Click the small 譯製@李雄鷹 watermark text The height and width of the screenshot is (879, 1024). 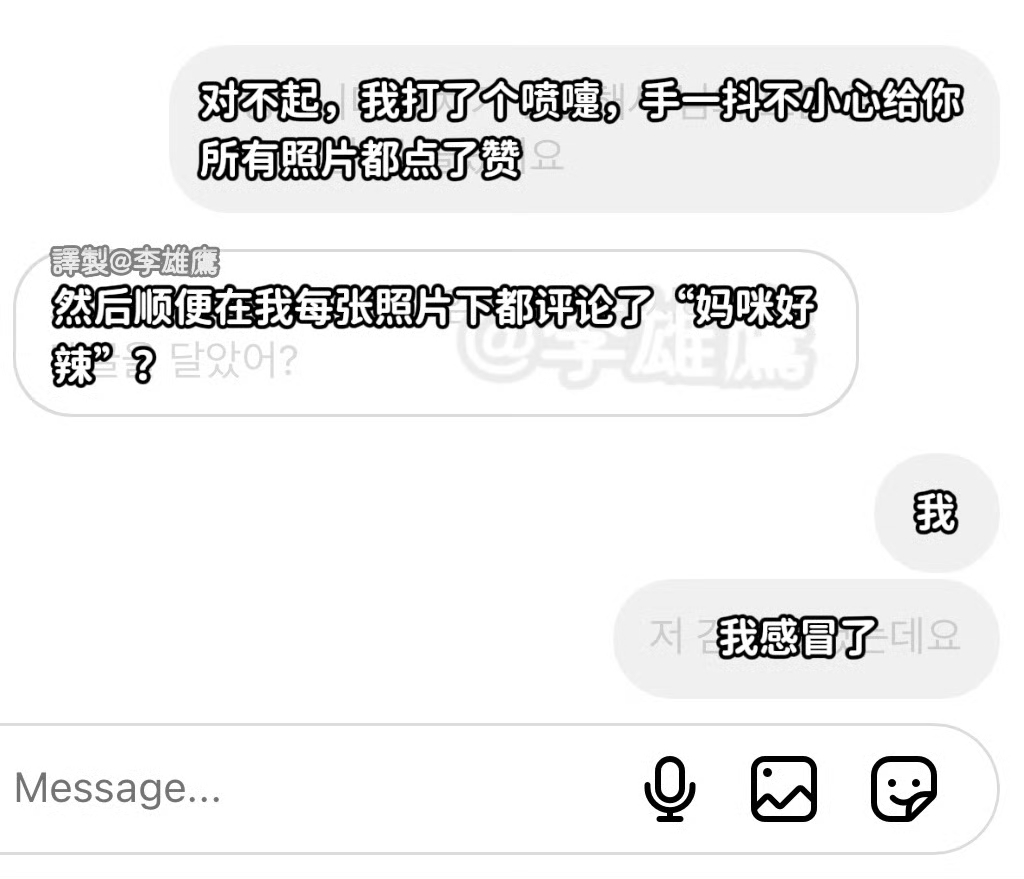pyautogui.click(x=135, y=261)
